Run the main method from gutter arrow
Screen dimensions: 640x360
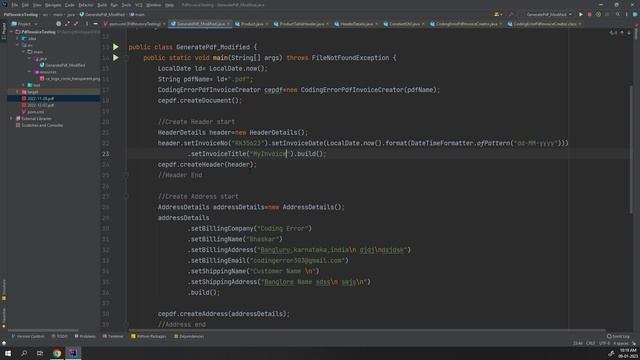click(116, 58)
